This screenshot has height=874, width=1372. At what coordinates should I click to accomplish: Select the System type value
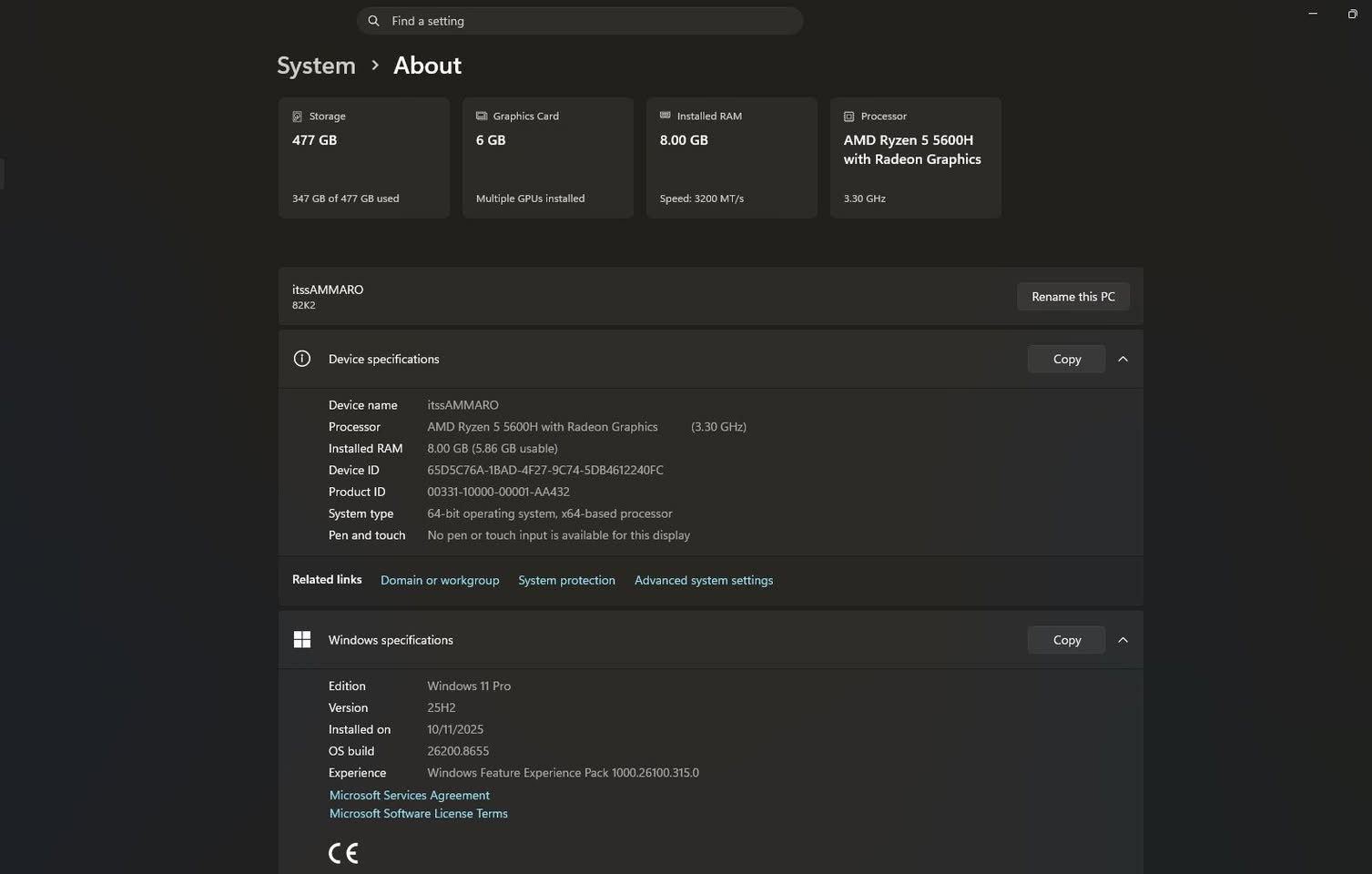point(550,513)
